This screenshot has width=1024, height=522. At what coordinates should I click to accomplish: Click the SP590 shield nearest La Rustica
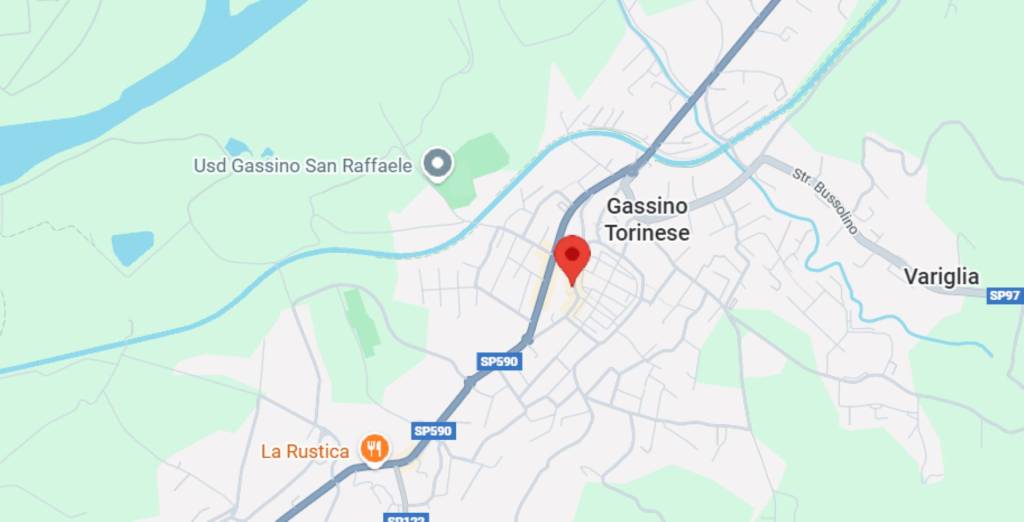click(x=434, y=431)
